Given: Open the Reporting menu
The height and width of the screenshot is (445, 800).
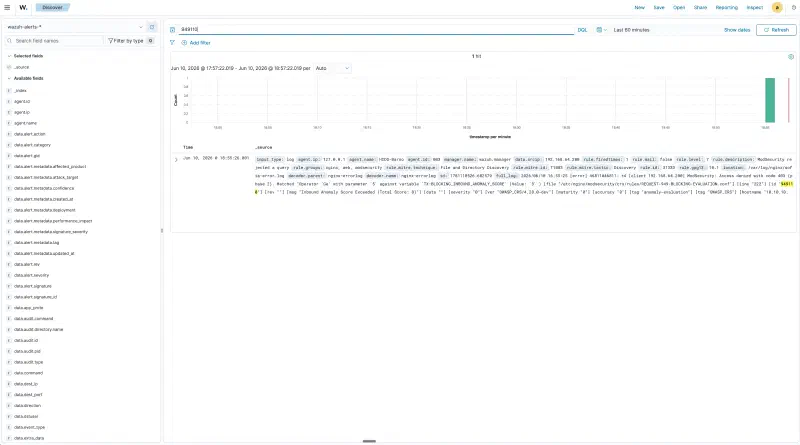Looking at the screenshot, I should (x=727, y=8).
